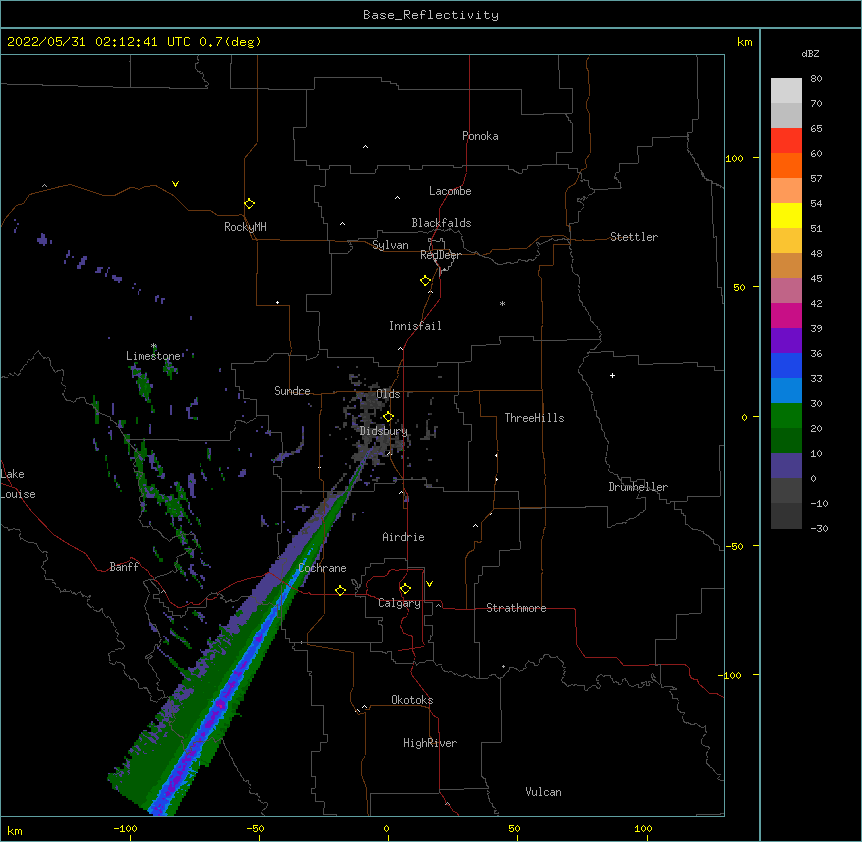Image resolution: width=862 pixels, height=842 pixels.
Task: Click the yellow diamond marker south of RedDeer
Action: [426, 280]
